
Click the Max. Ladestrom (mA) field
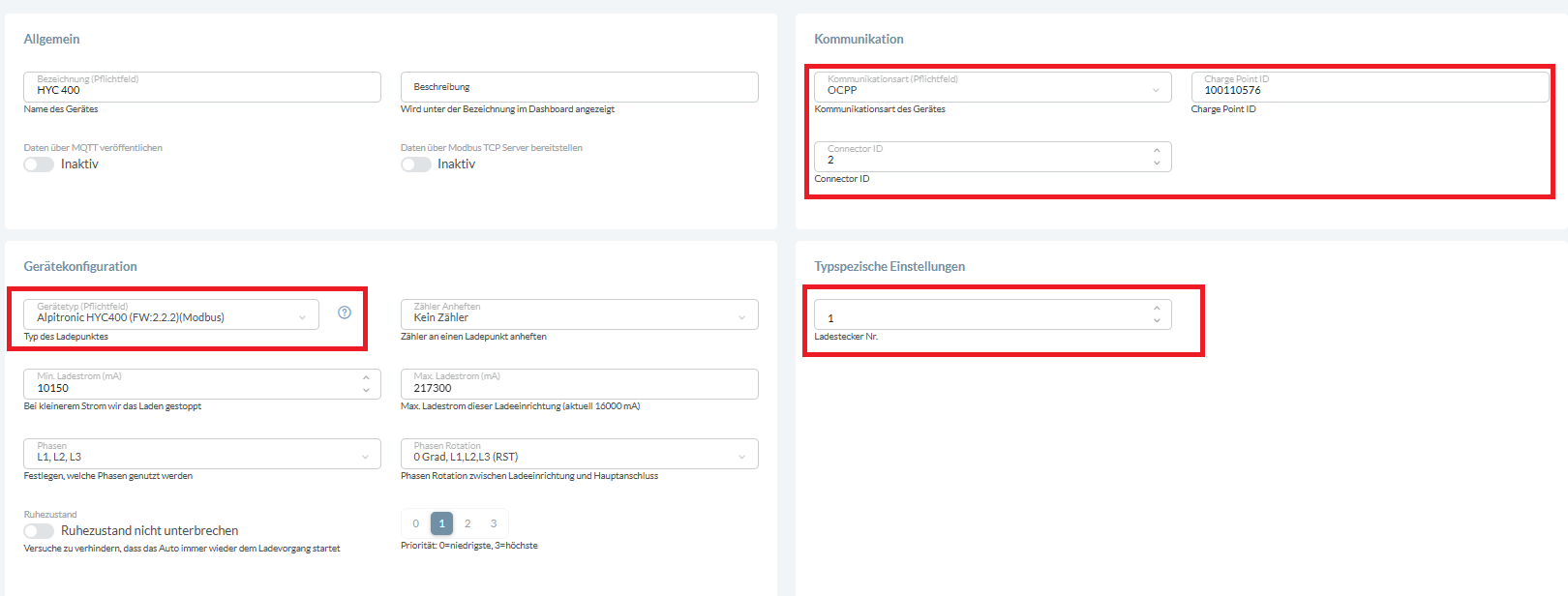(579, 384)
